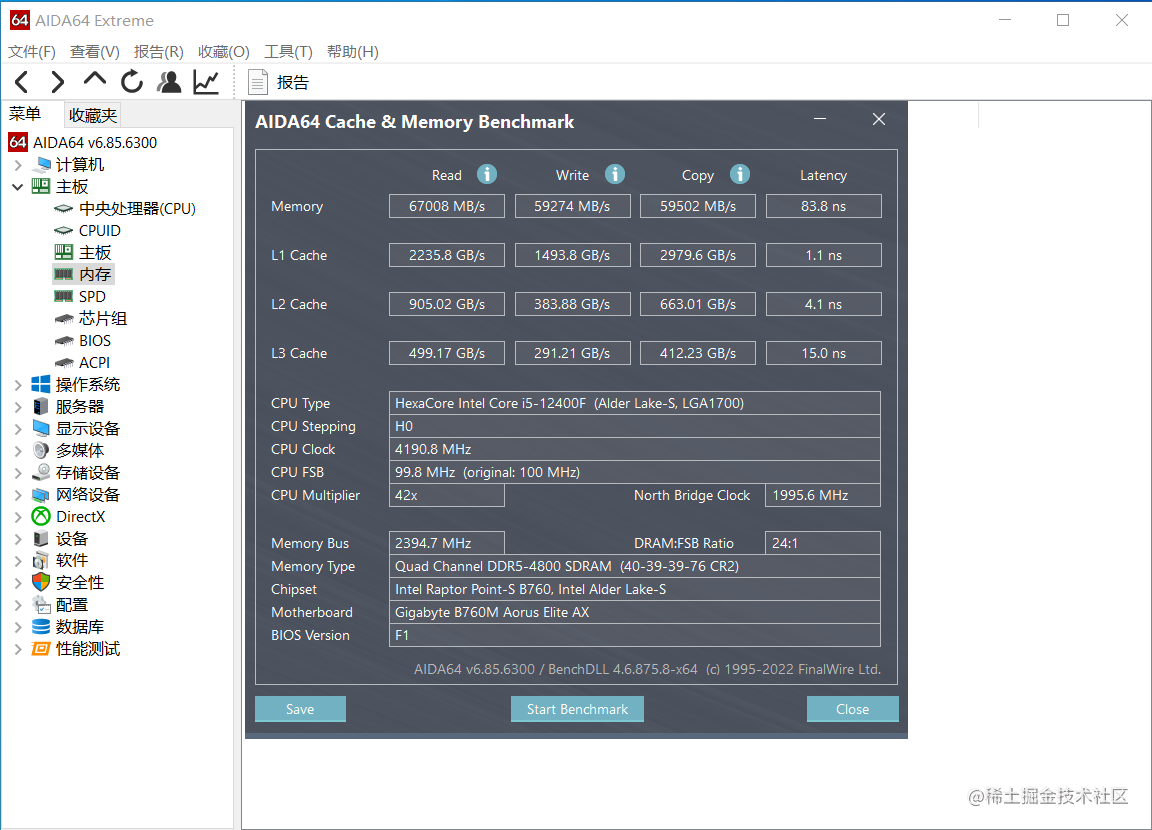Select 安全性 security tree item
1152x830 pixels.
79,583
